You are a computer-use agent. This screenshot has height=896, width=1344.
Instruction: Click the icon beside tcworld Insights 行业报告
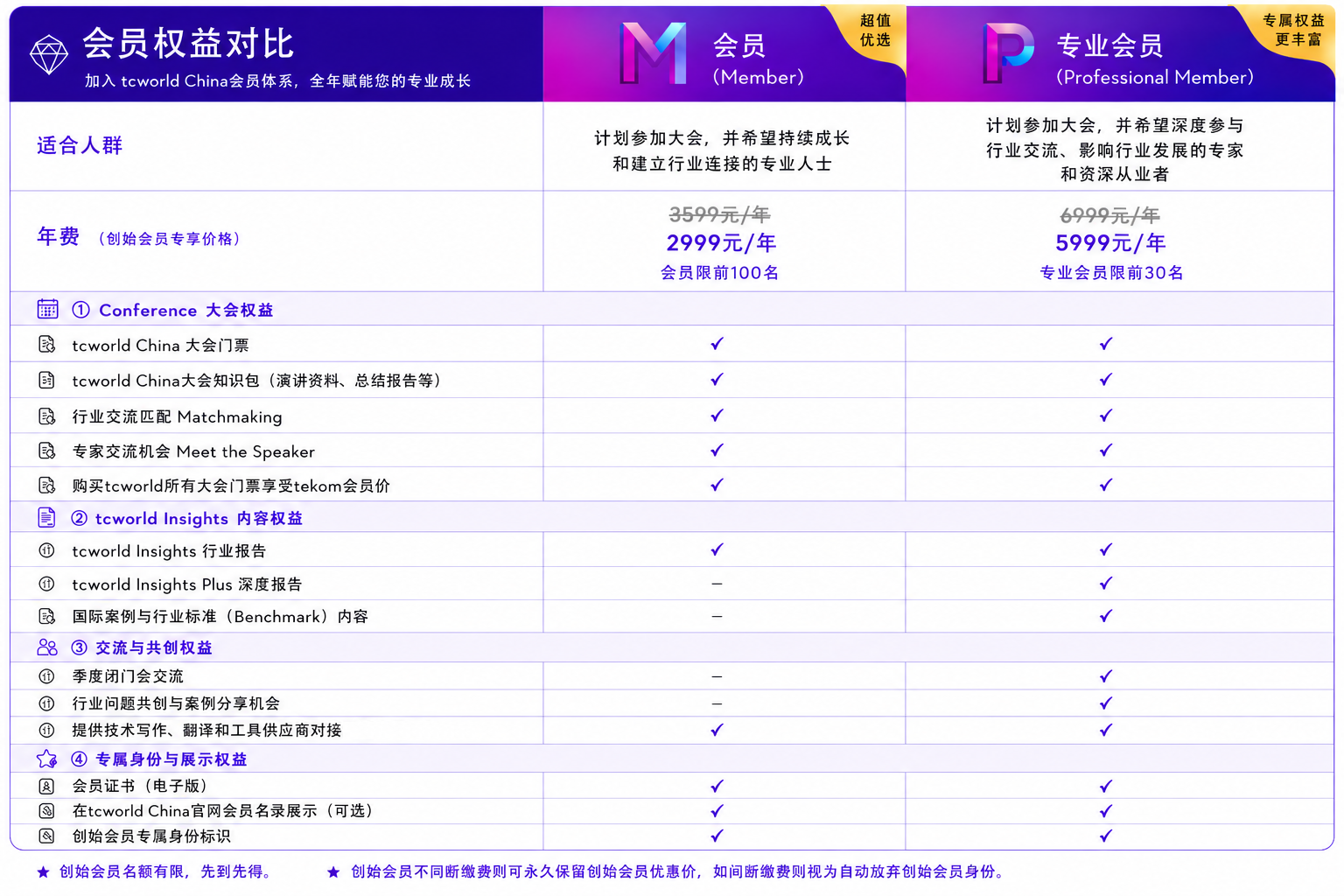pos(47,550)
